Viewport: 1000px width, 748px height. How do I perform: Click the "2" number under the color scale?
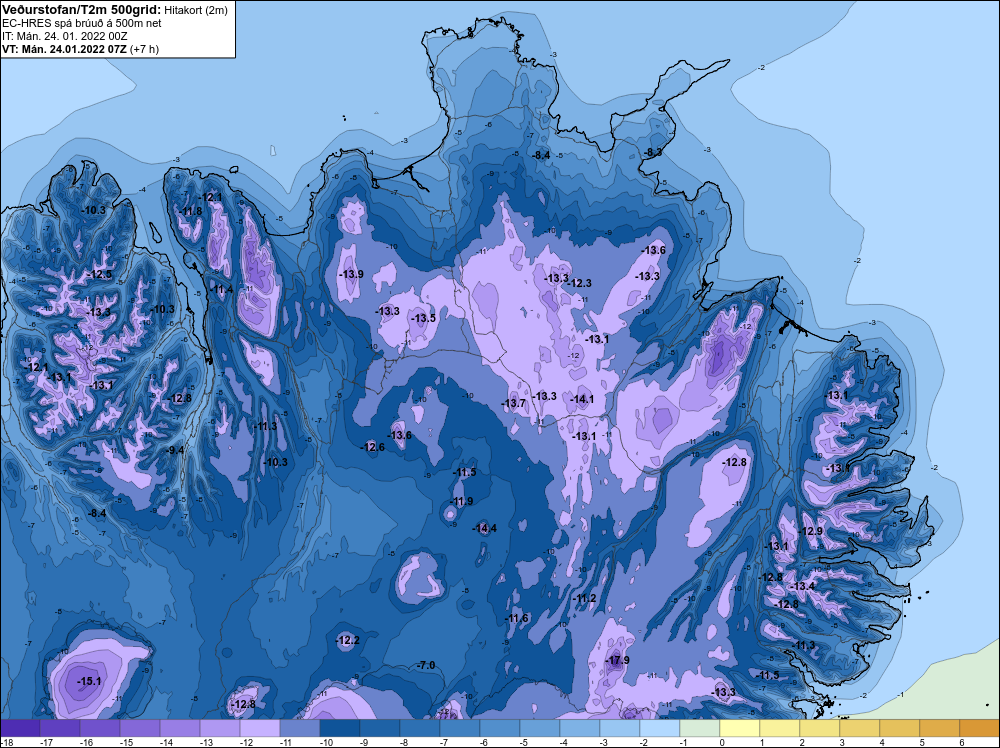[802, 742]
